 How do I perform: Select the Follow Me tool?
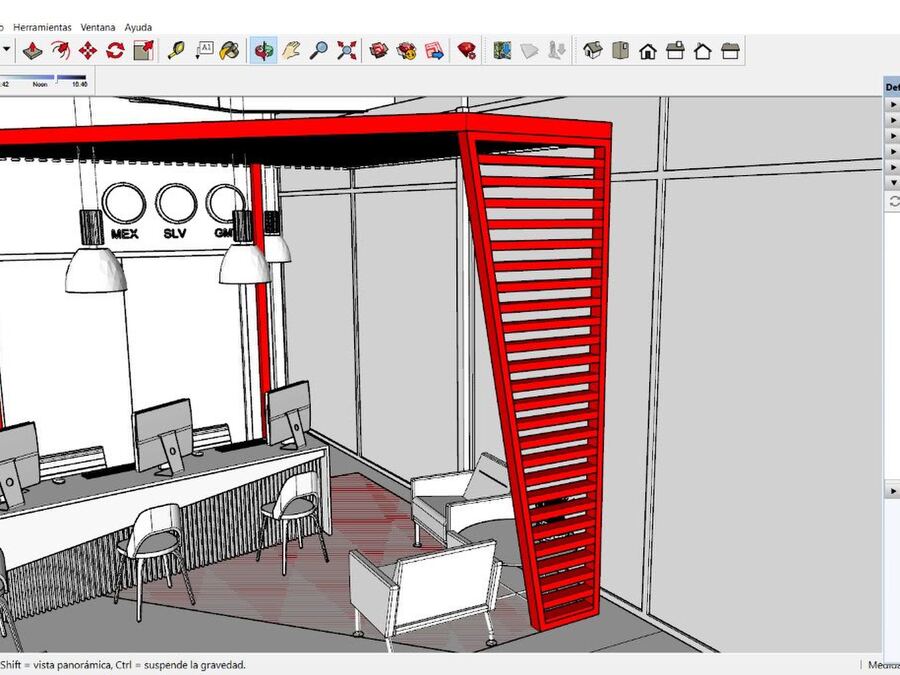coord(60,51)
